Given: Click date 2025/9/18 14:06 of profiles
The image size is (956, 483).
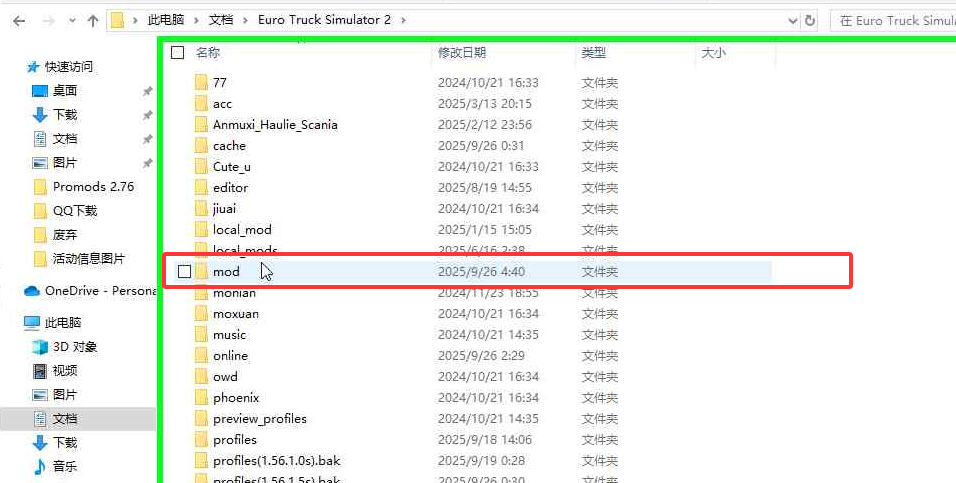Looking at the screenshot, I should (485, 440).
